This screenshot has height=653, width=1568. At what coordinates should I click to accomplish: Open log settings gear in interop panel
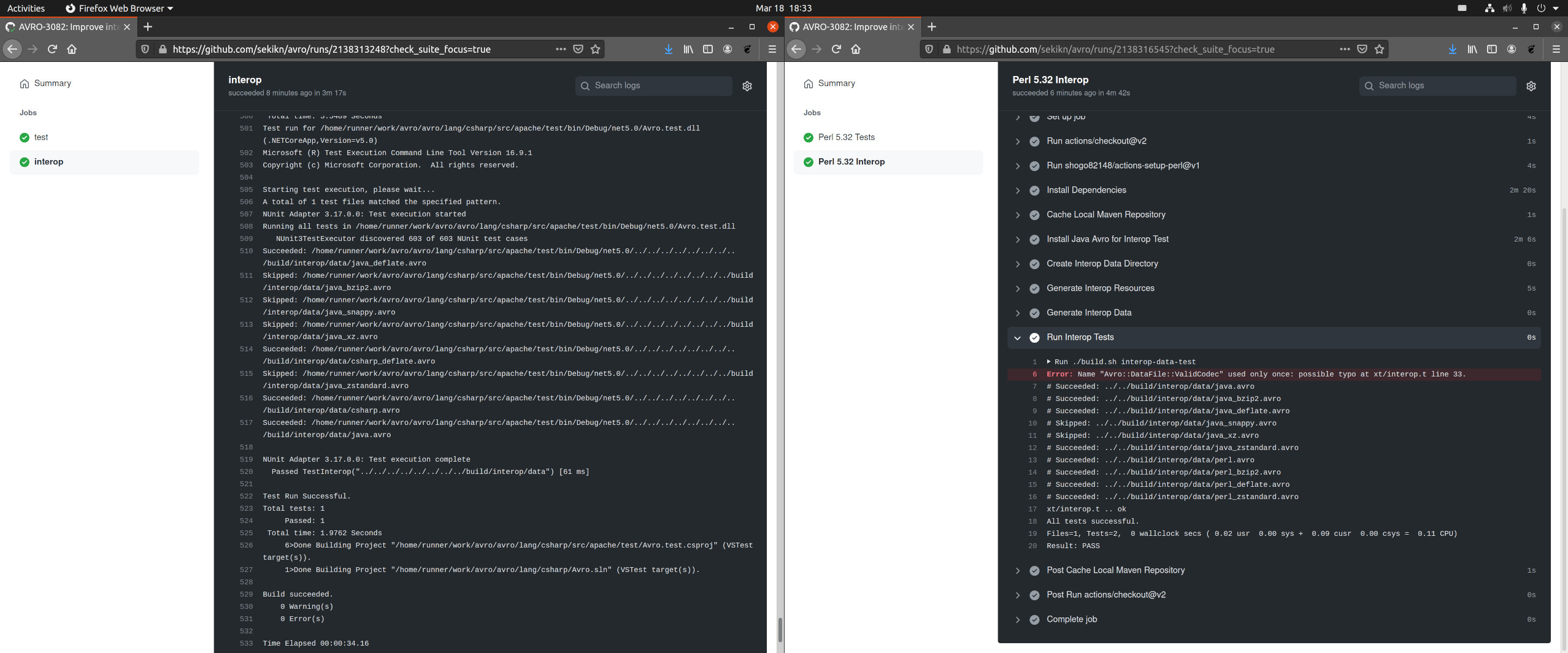click(x=747, y=86)
